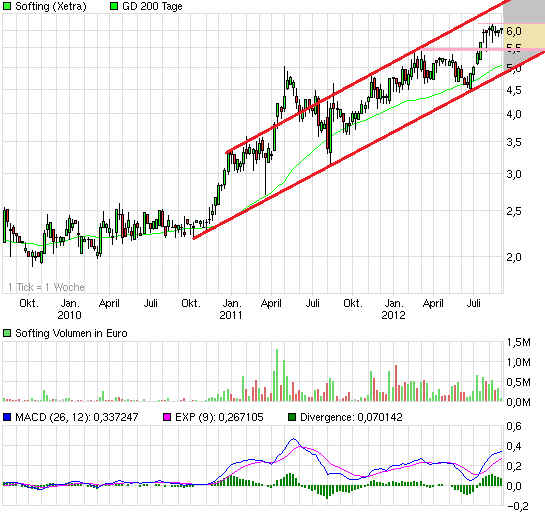Click the MACD axis label '0,4'
This screenshot has width=545, height=514.
pyautogui.click(x=514, y=446)
